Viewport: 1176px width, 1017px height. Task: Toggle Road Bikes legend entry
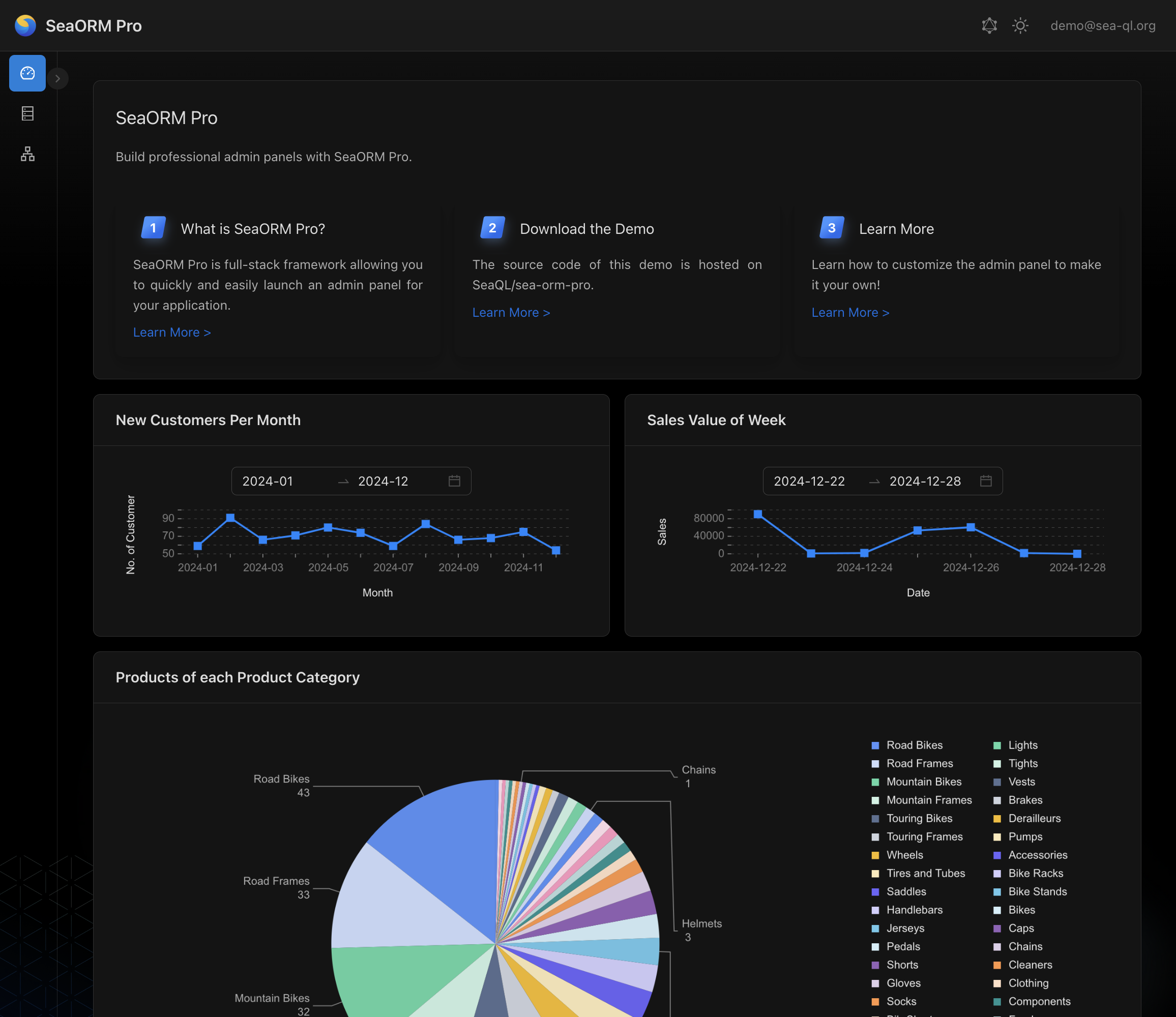pyautogui.click(x=914, y=745)
